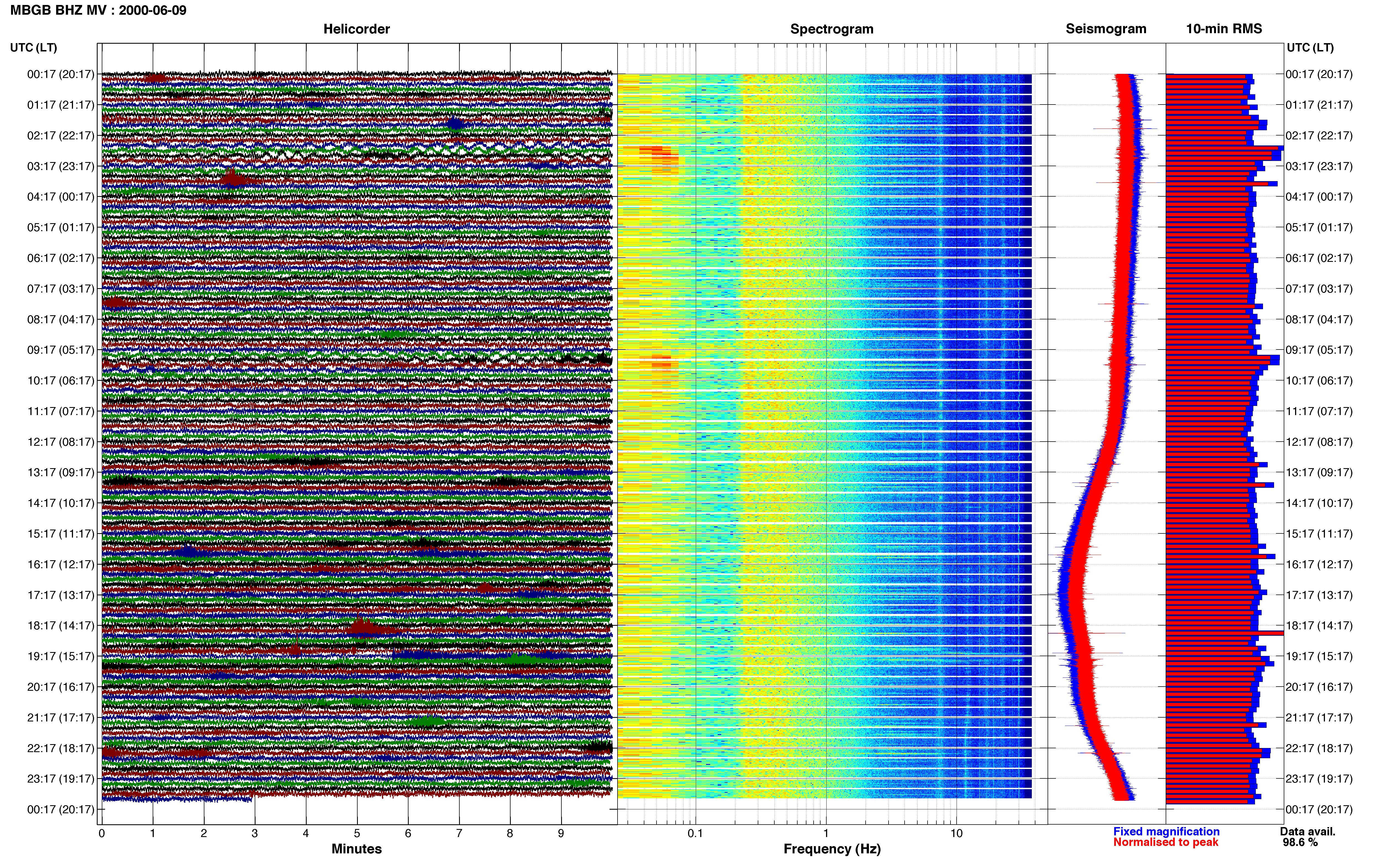Click the right time label 22:17 (18:17)

[x=1319, y=748]
